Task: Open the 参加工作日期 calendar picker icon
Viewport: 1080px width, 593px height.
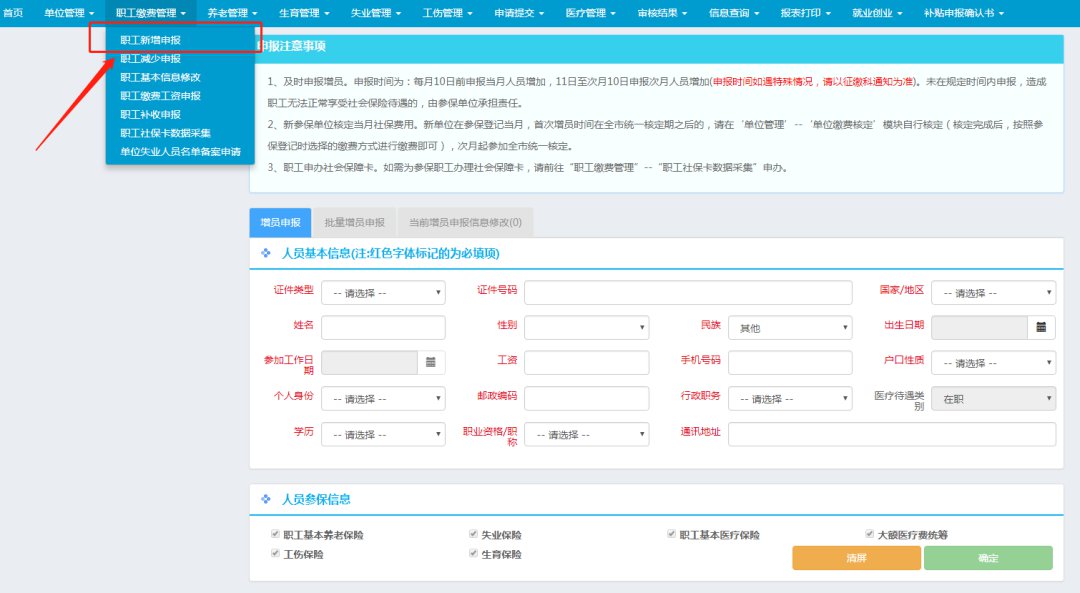Action: click(x=431, y=362)
